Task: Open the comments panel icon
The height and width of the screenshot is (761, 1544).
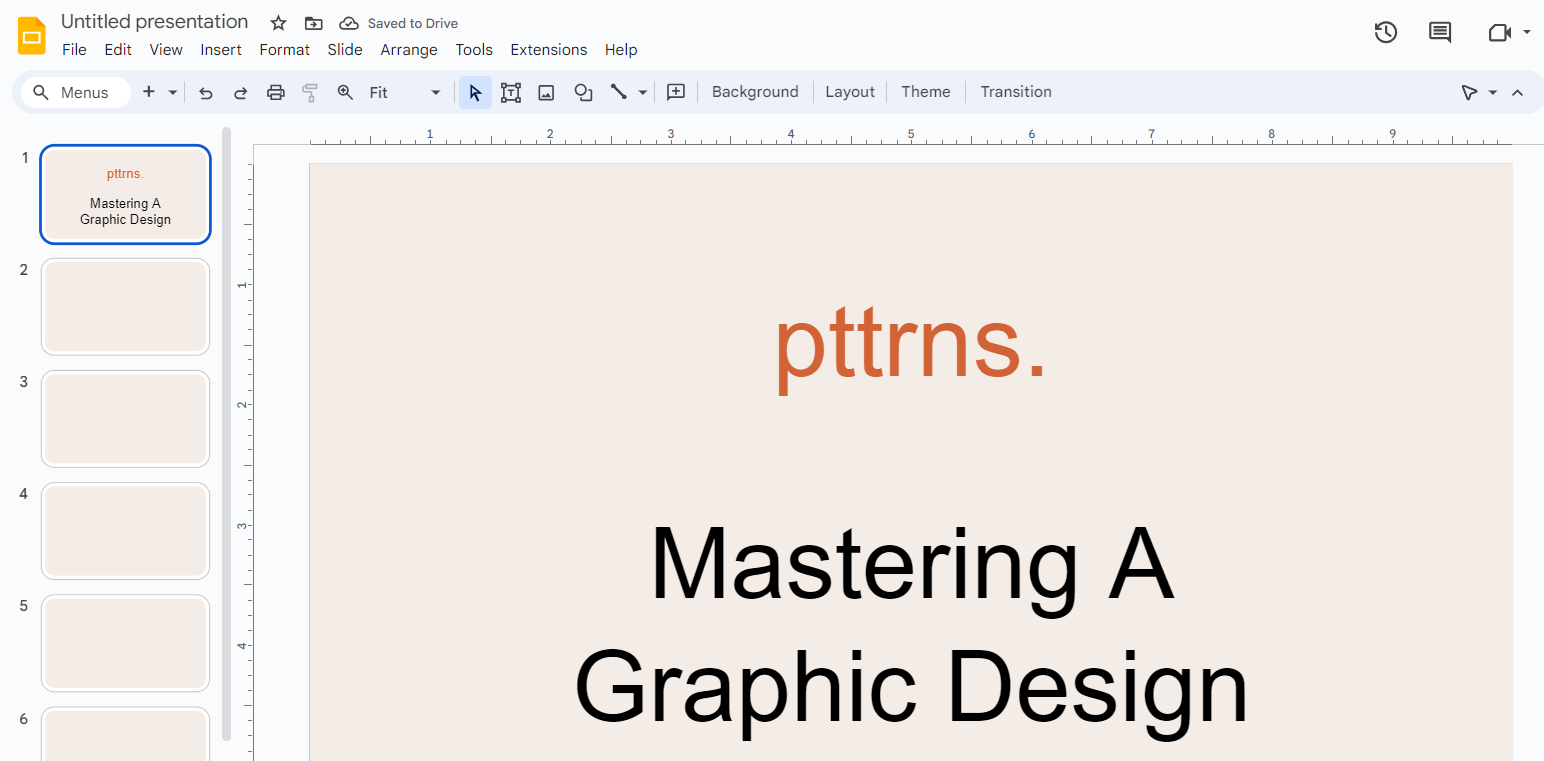Action: point(1440,32)
